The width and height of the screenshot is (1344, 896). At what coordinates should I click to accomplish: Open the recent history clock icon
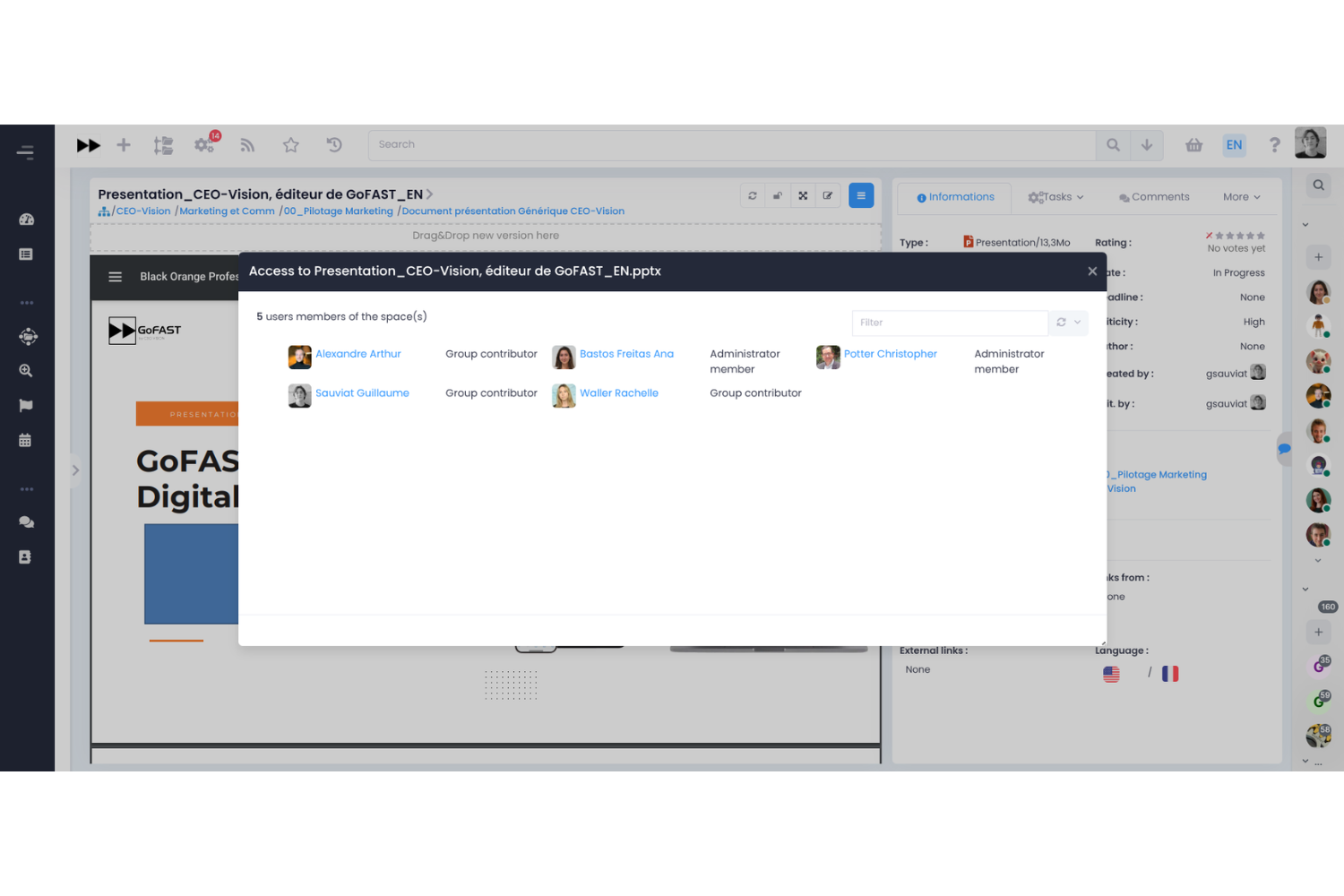click(x=334, y=145)
